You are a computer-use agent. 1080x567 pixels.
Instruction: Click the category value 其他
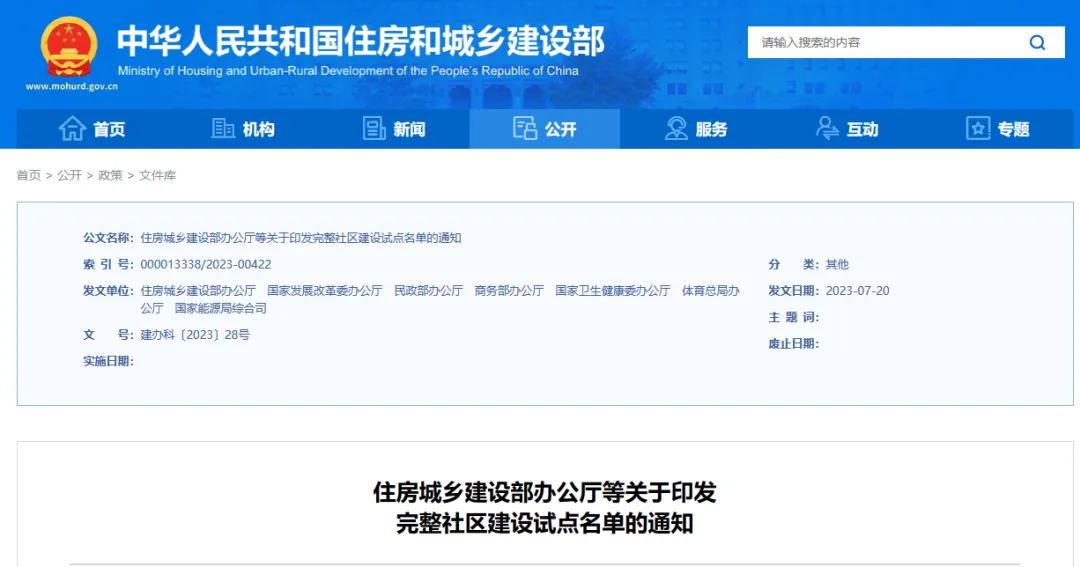click(838, 265)
